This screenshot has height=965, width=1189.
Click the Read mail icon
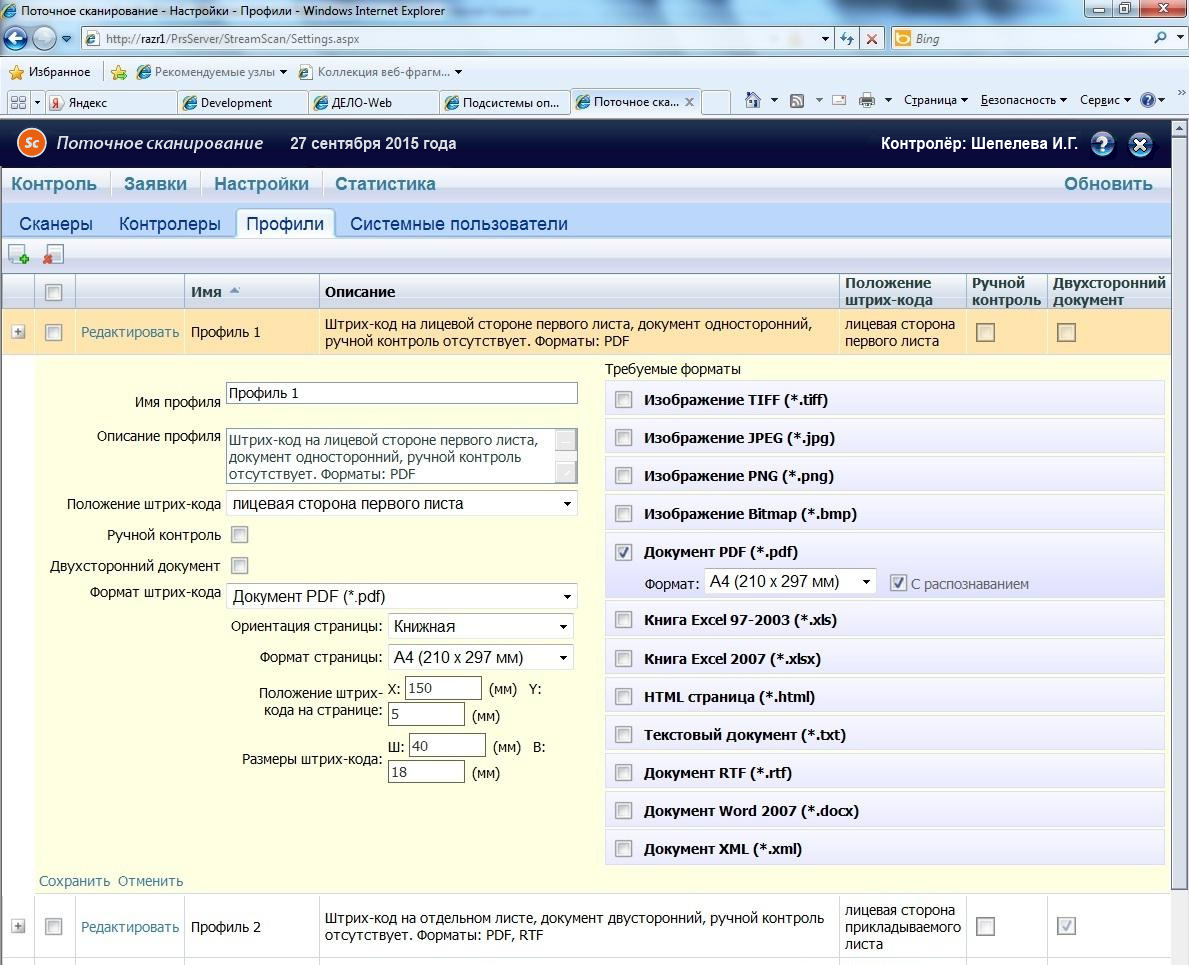[x=839, y=100]
